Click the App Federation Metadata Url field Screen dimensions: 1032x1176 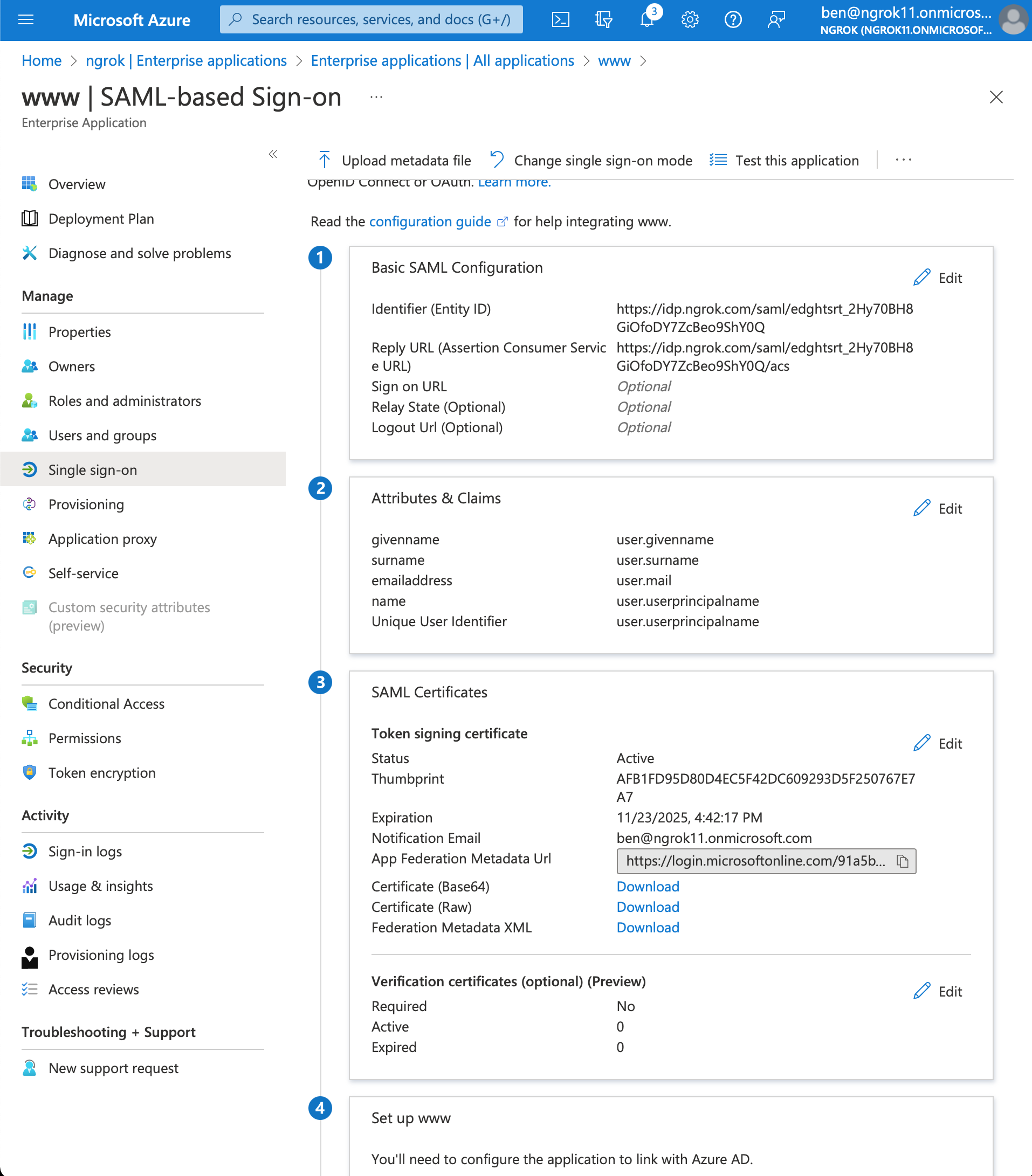point(766,861)
